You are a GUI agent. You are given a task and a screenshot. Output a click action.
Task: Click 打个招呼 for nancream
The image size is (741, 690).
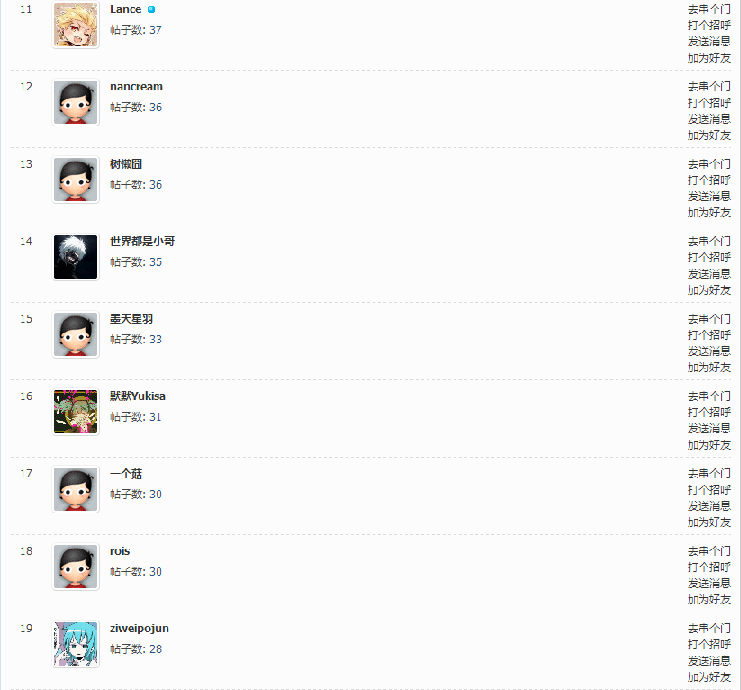tap(709, 103)
